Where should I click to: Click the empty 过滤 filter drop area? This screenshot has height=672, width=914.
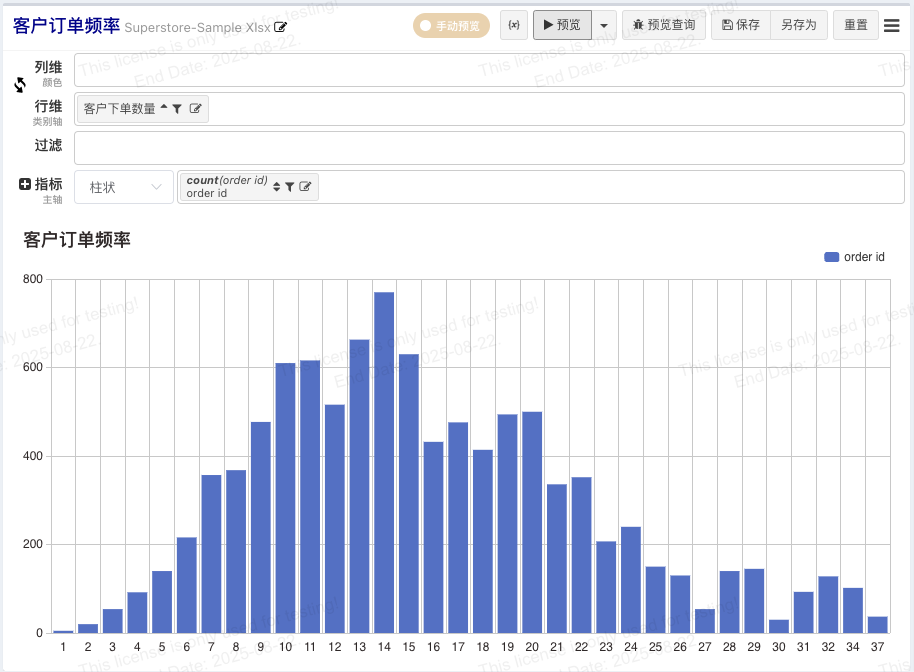pos(489,148)
